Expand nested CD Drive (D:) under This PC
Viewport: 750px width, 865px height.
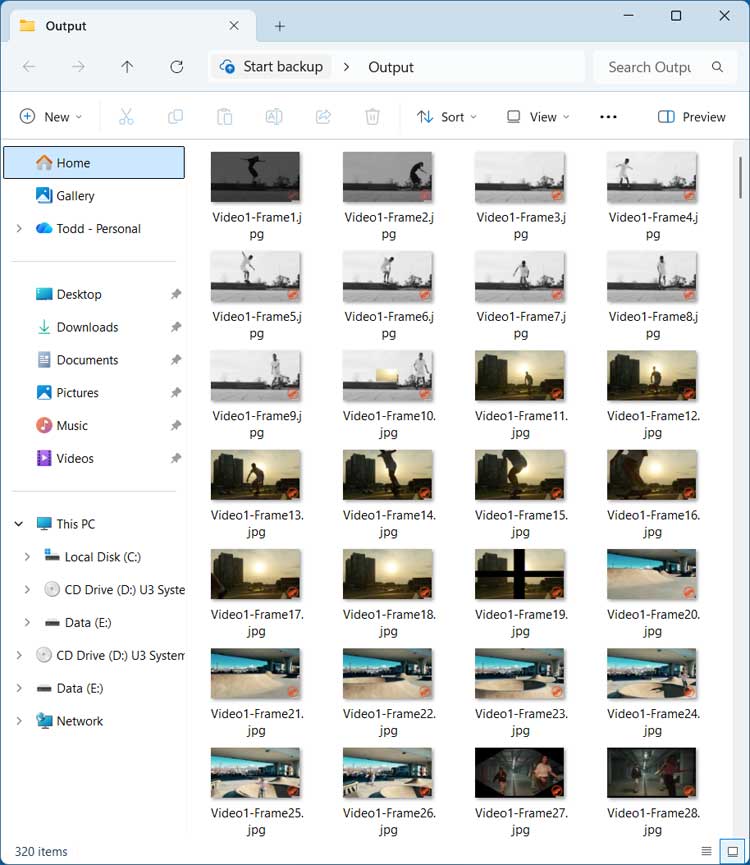pos(27,590)
